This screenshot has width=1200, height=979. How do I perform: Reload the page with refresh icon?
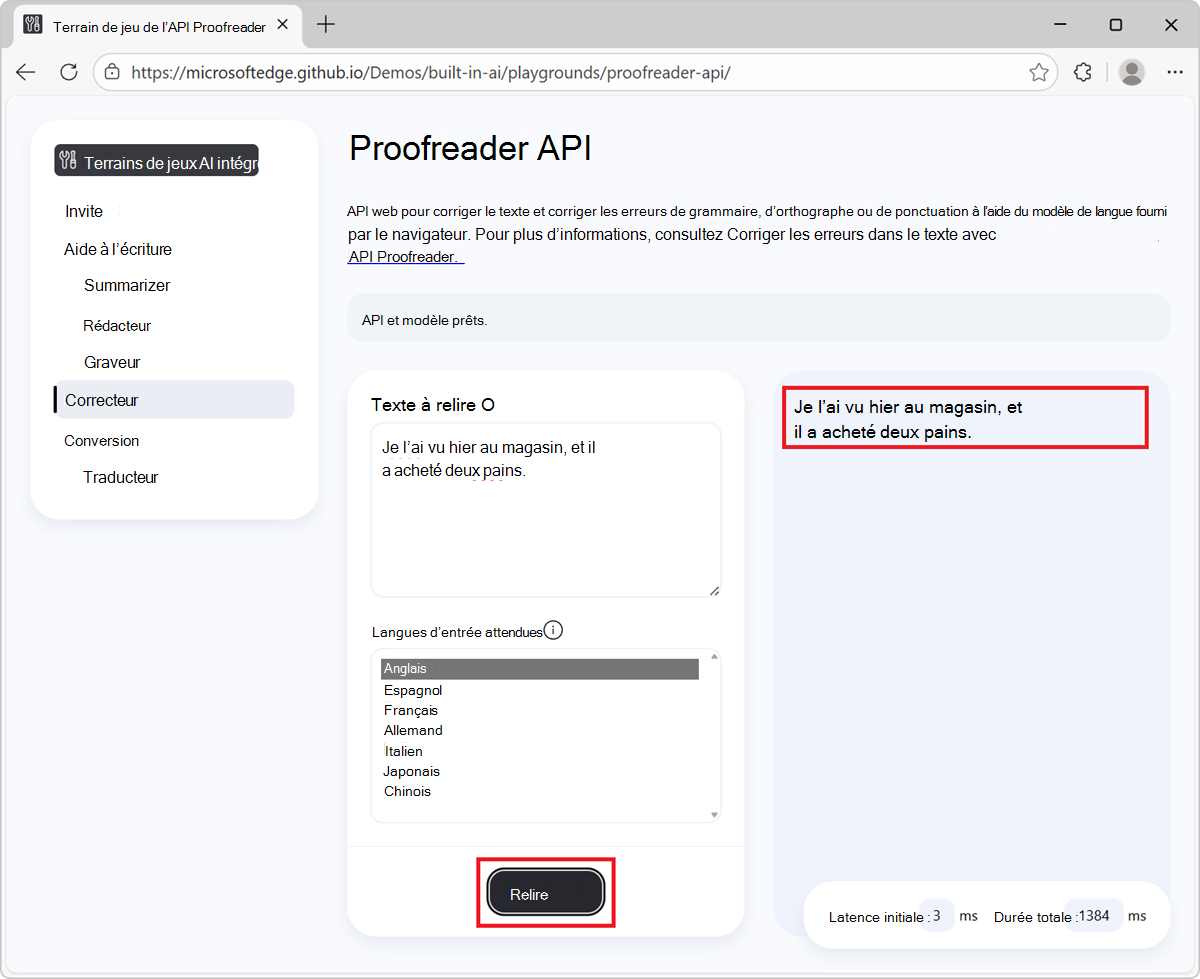[69, 72]
